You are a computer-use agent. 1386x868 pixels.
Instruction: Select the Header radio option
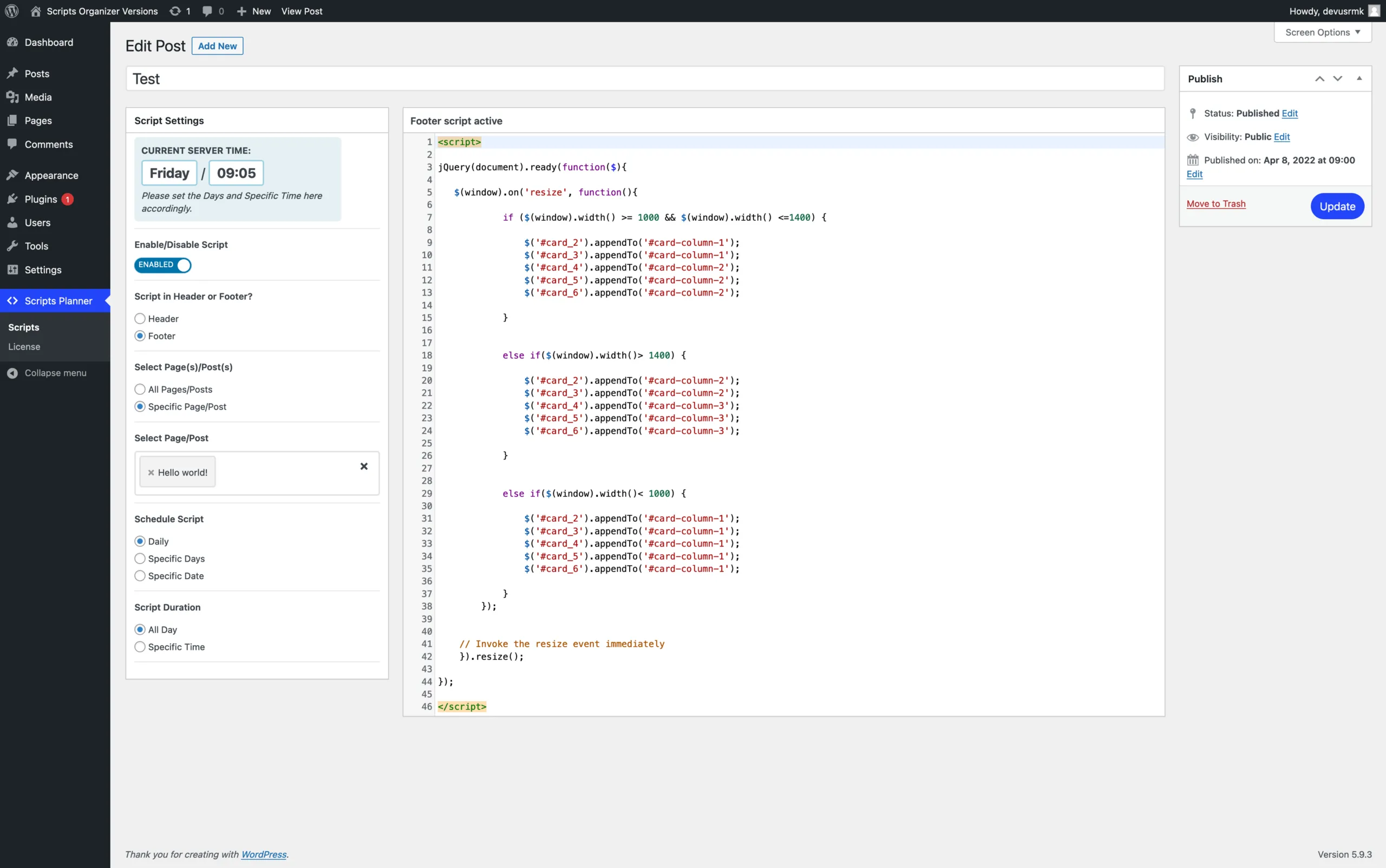pyautogui.click(x=140, y=319)
